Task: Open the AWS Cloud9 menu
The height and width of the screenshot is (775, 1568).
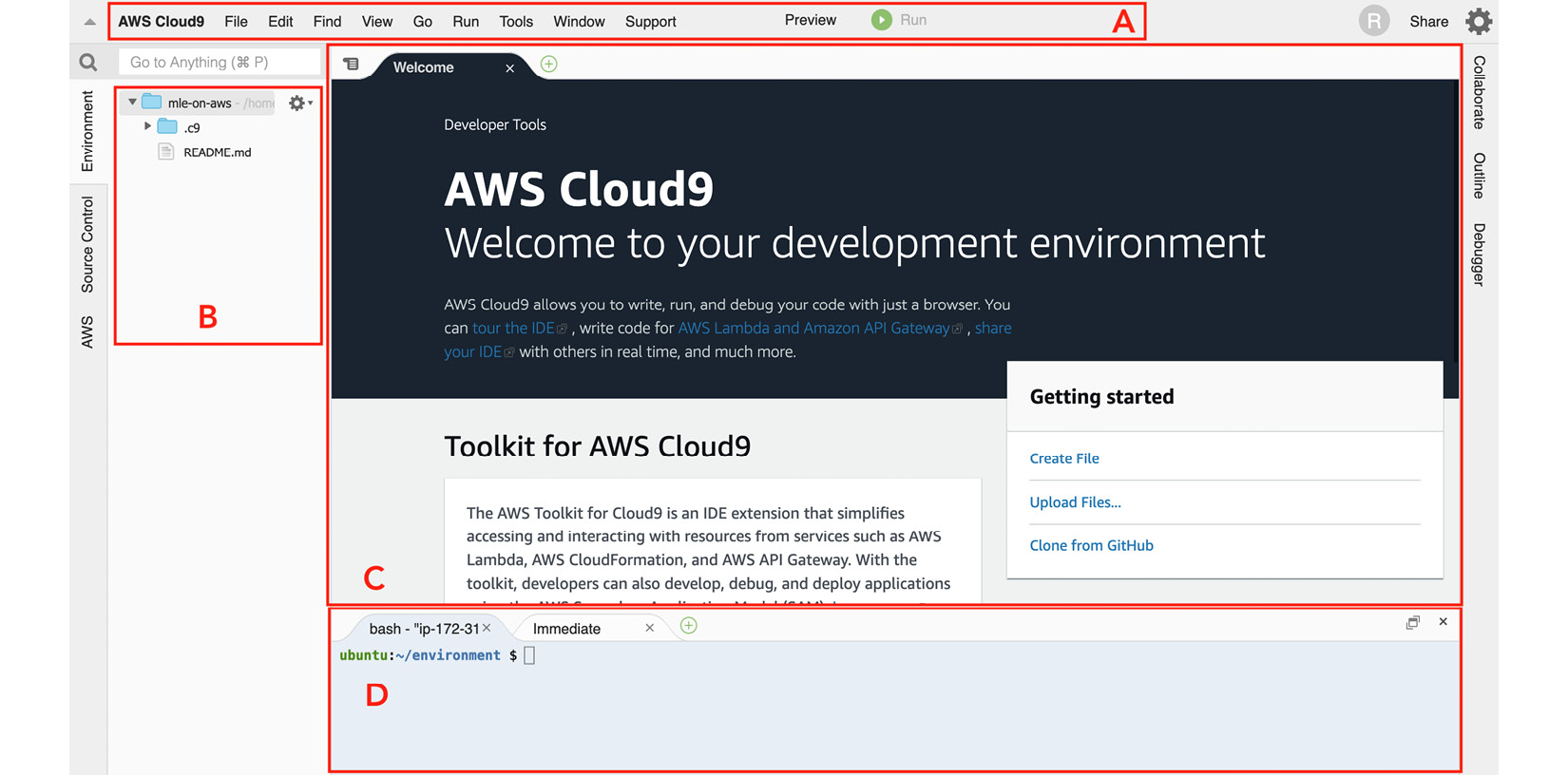Action: 161,21
